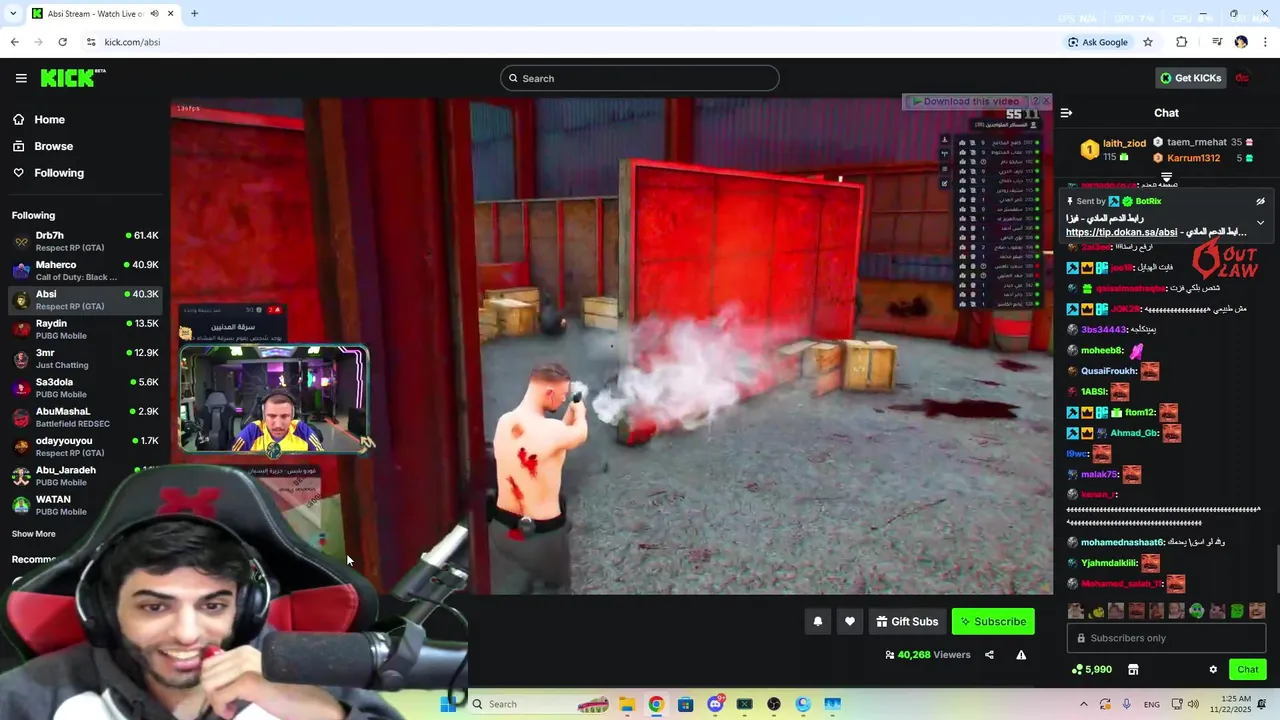Image resolution: width=1280 pixels, height=720 pixels.
Task: Click browser back arrow
Action: 14,42
